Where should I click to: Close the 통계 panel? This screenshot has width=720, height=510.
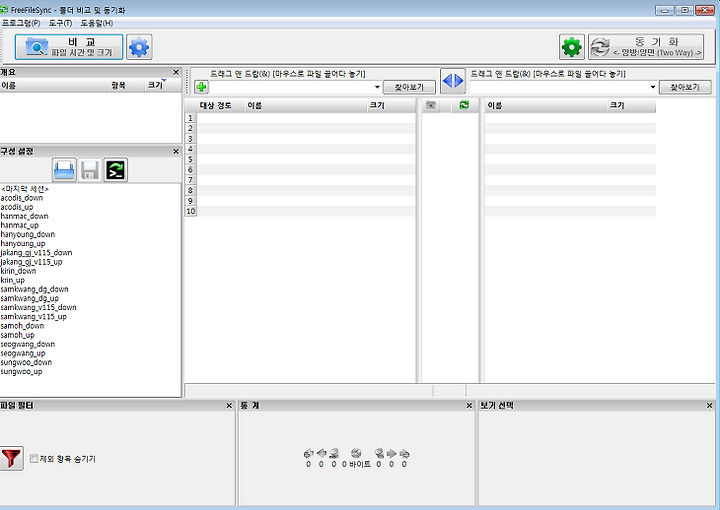pyautogui.click(x=469, y=406)
